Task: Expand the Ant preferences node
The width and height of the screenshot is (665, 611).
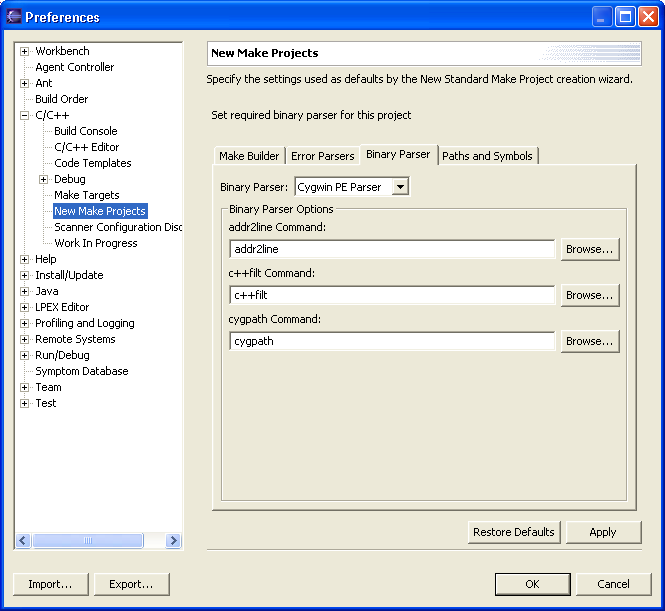Action: pos(25,83)
